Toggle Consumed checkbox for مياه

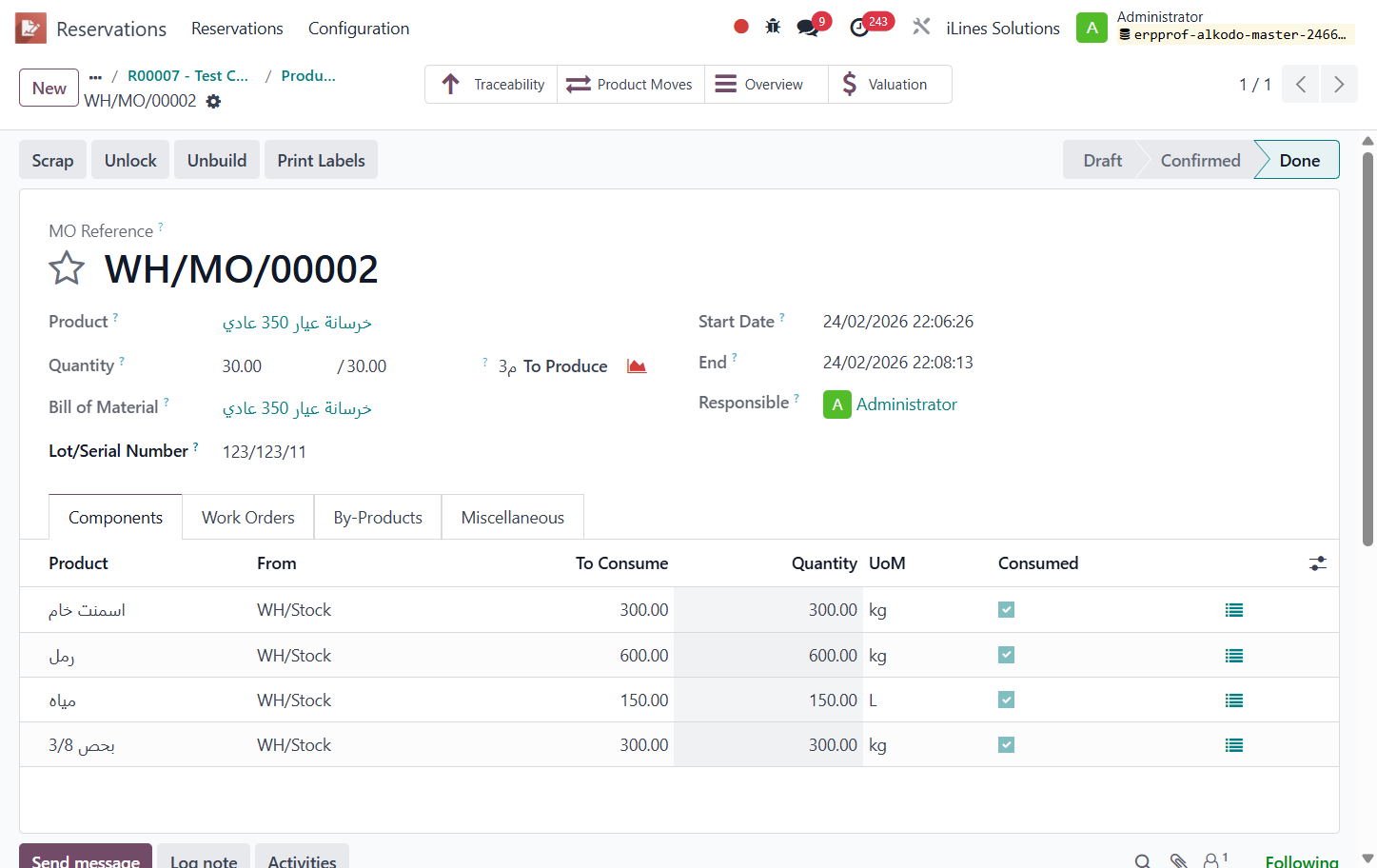tap(1006, 700)
